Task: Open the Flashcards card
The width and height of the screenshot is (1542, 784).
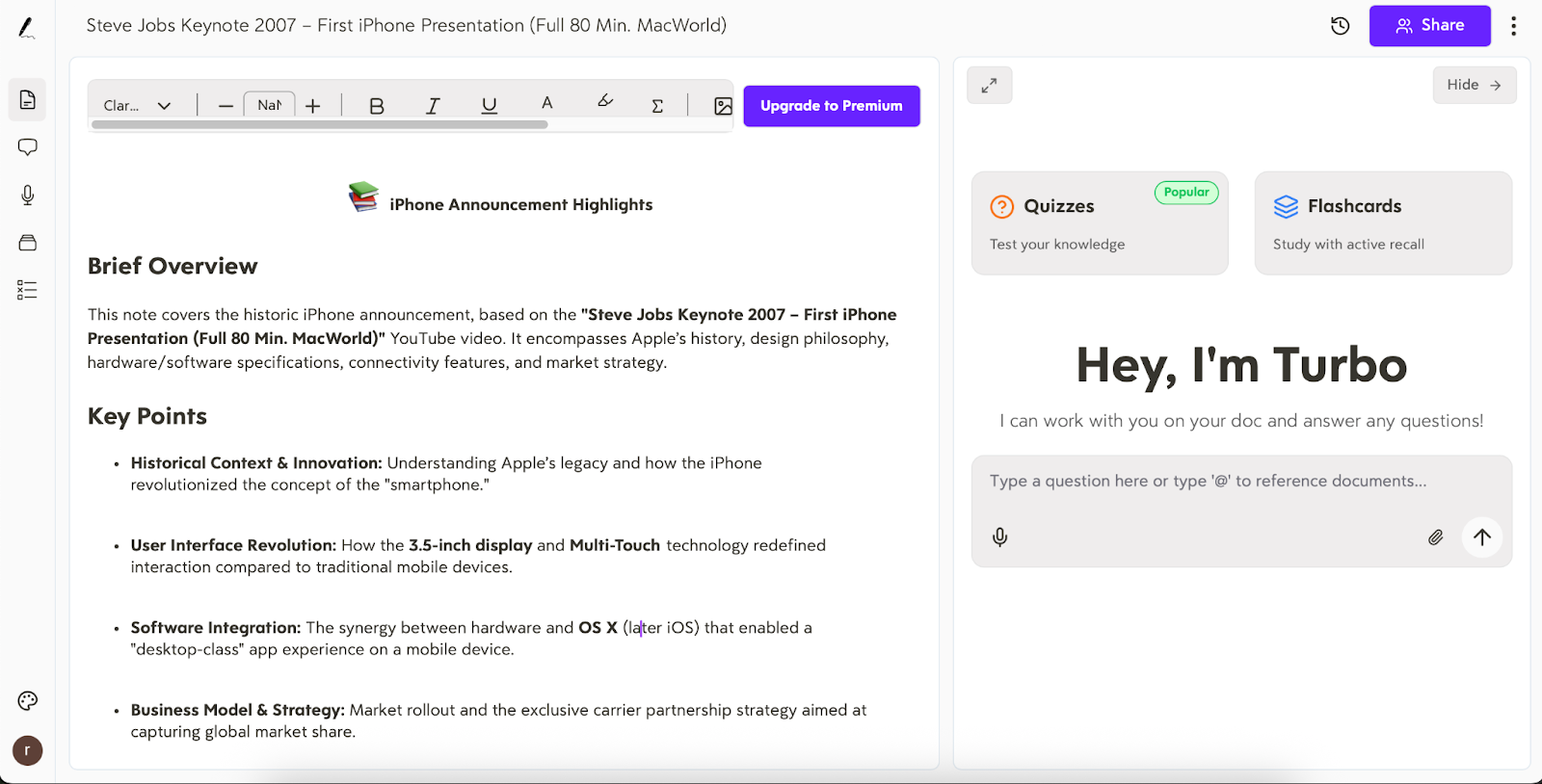Action: [x=1383, y=223]
